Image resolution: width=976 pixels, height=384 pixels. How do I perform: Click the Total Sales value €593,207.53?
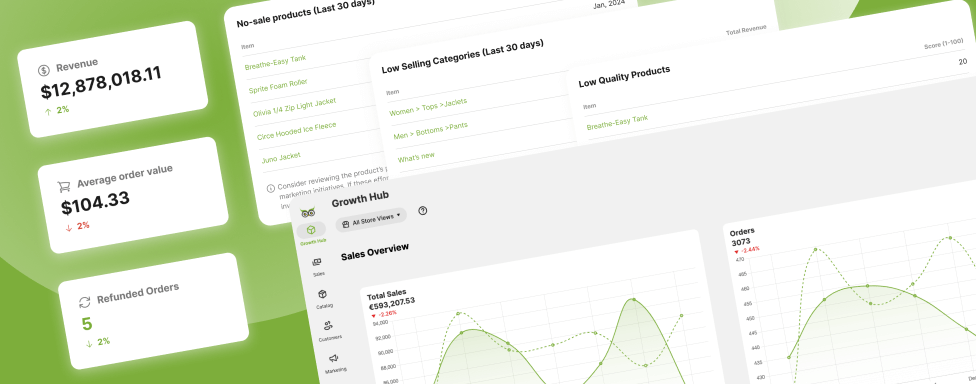(392, 304)
